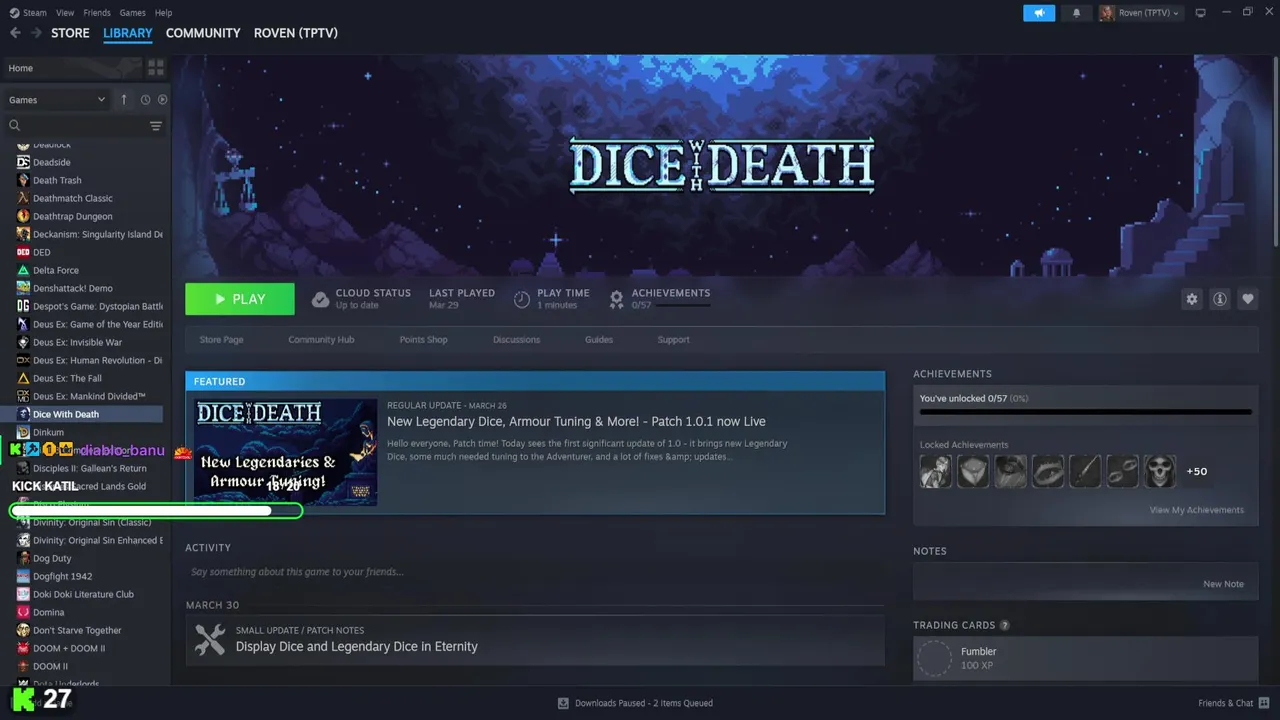This screenshot has height=720, width=1280.
Task: Open game info icon
Action: click(1220, 299)
